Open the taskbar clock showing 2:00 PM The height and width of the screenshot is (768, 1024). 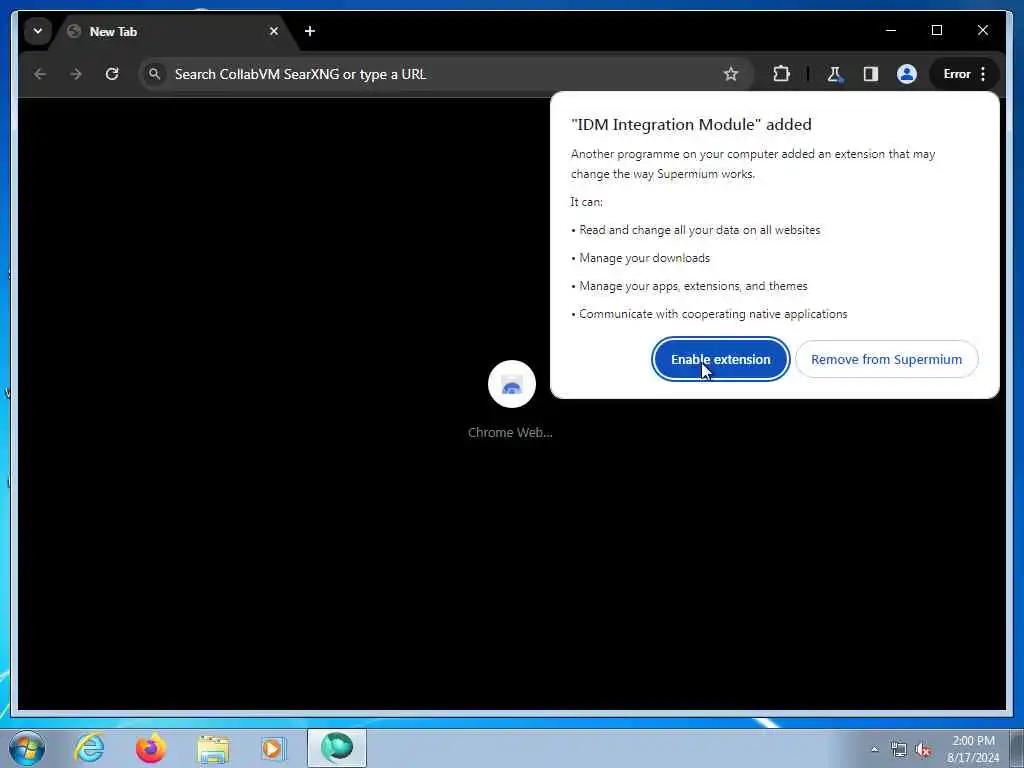[x=973, y=749]
